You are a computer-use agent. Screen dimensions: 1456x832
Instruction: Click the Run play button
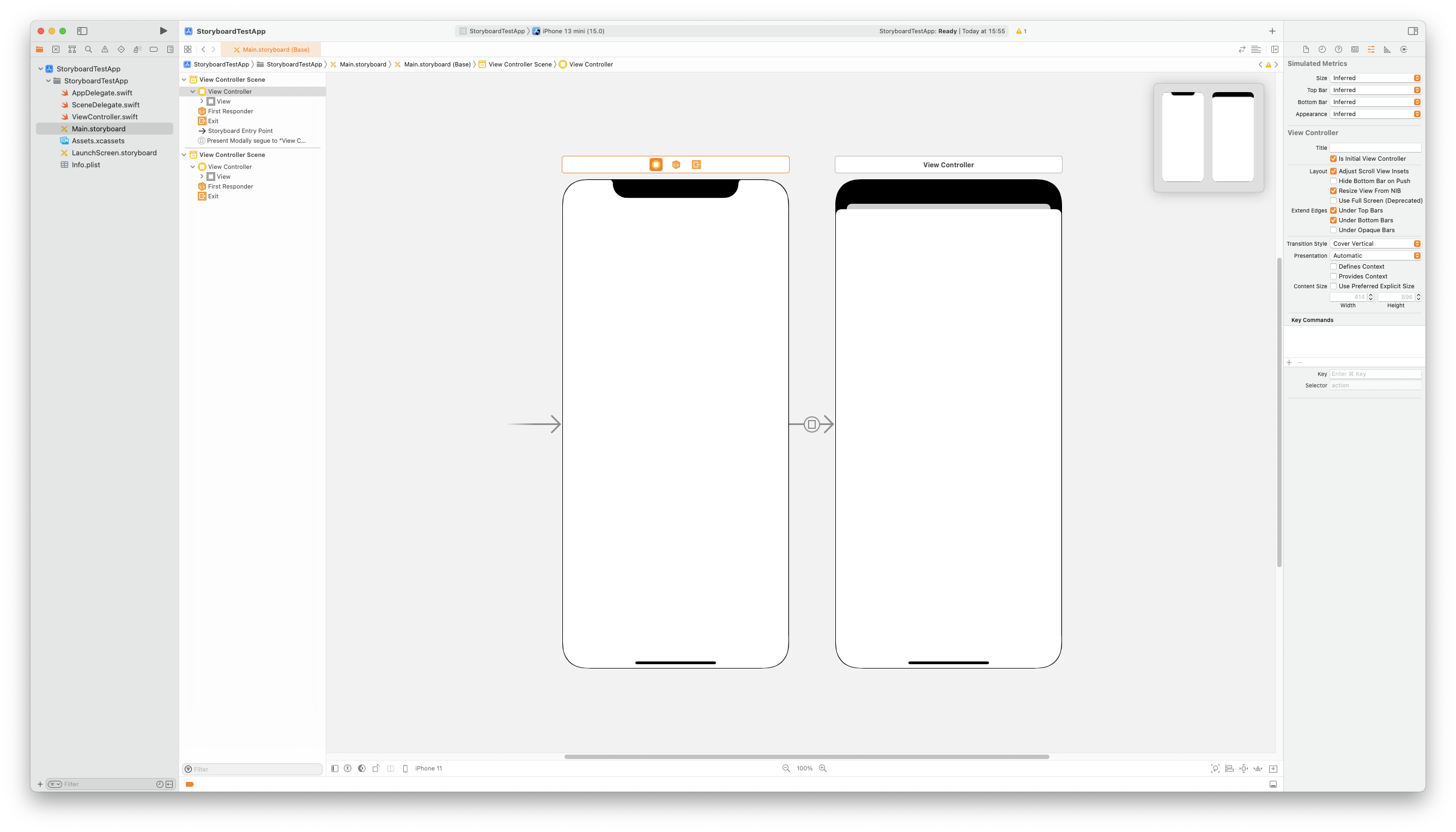pyautogui.click(x=163, y=31)
